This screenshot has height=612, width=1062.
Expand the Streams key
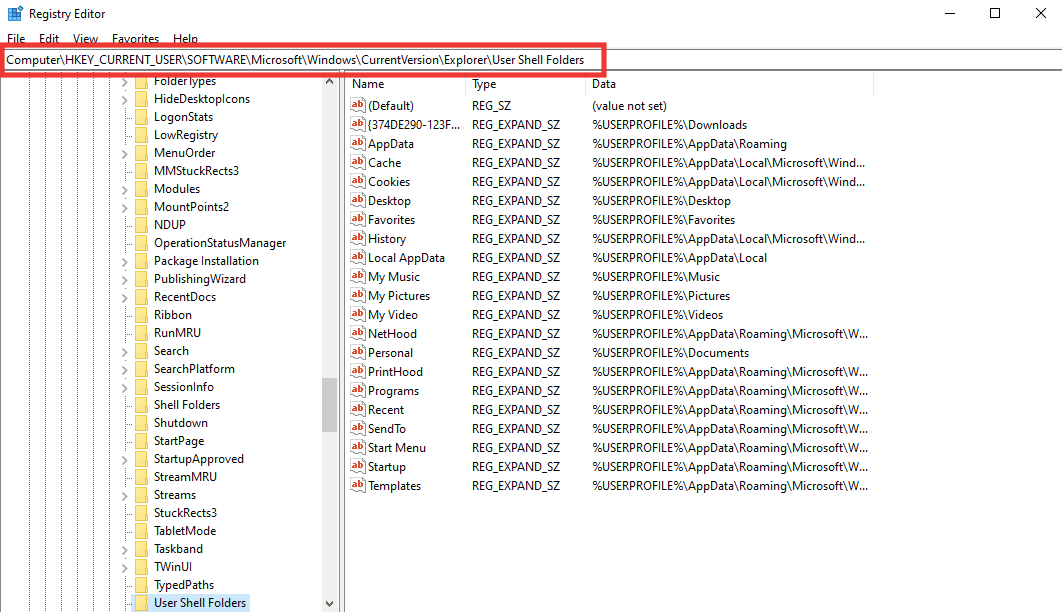125,496
